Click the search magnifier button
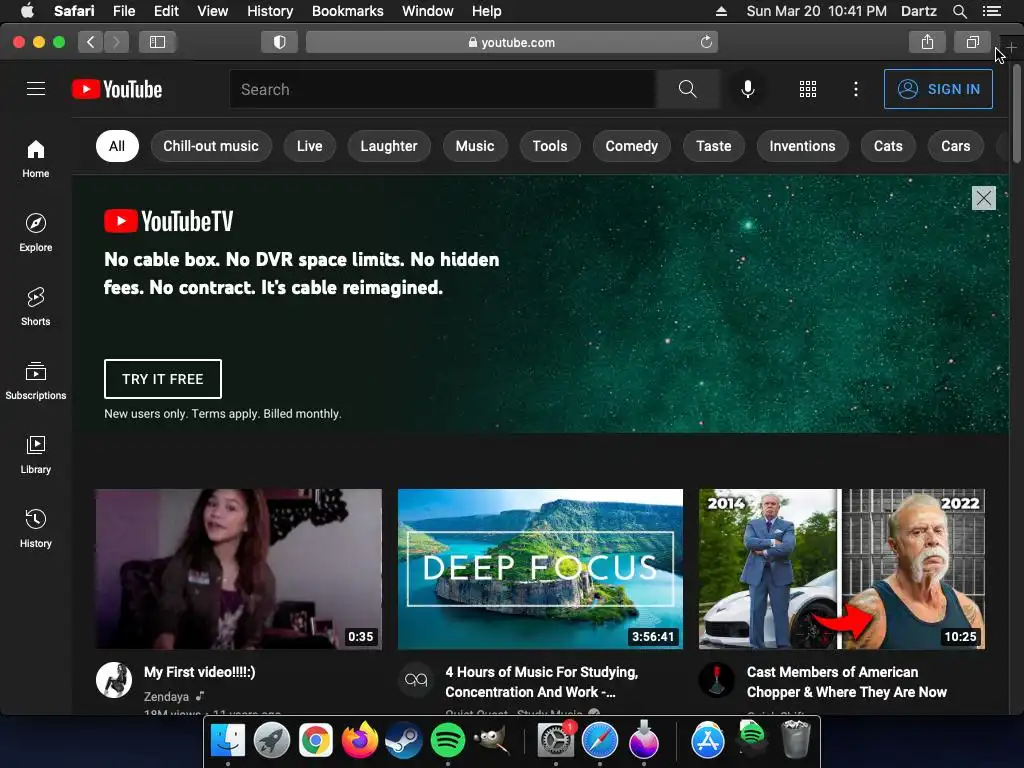The image size is (1024, 768). coord(688,89)
